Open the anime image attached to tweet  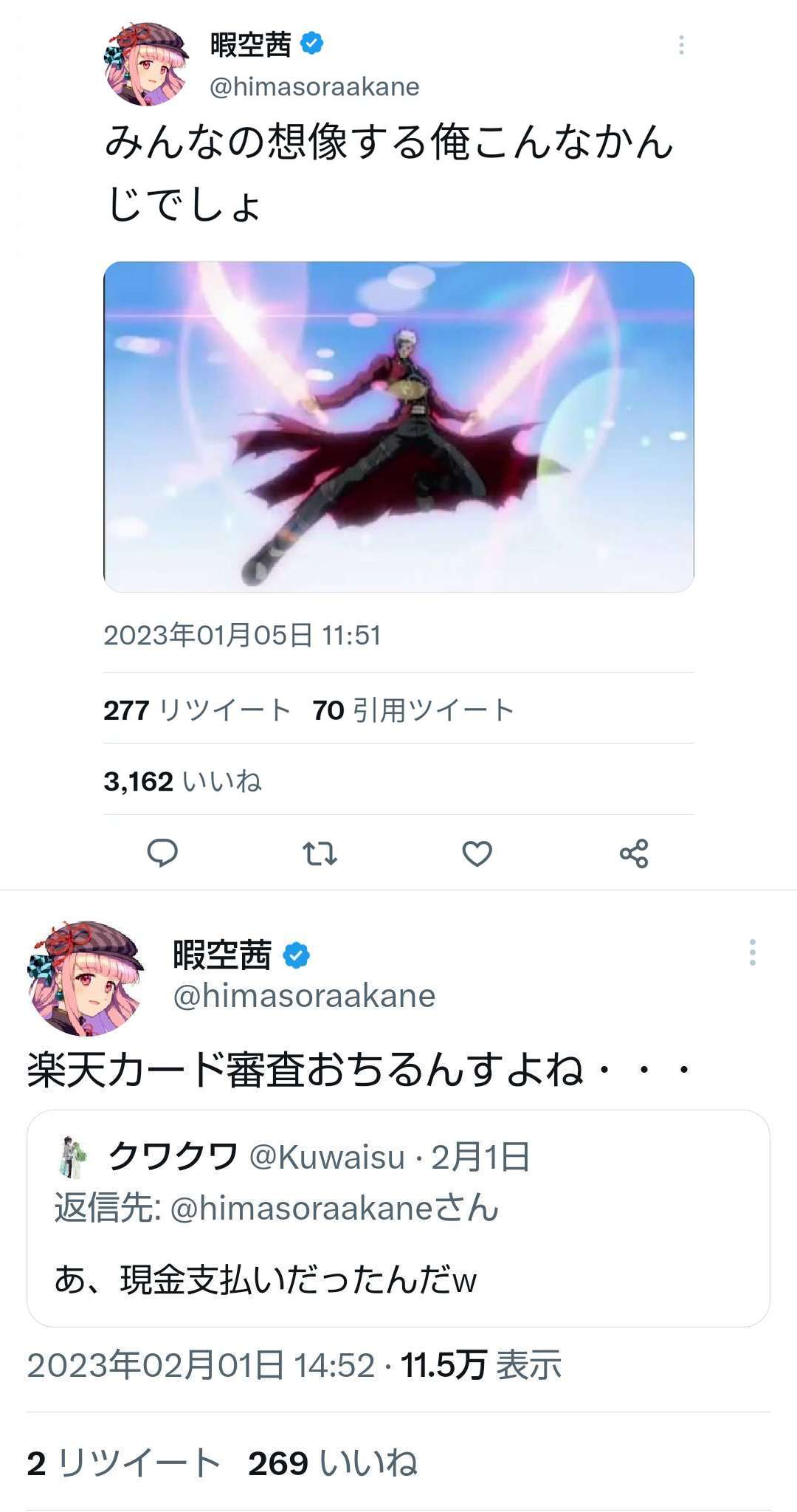pos(398,427)
